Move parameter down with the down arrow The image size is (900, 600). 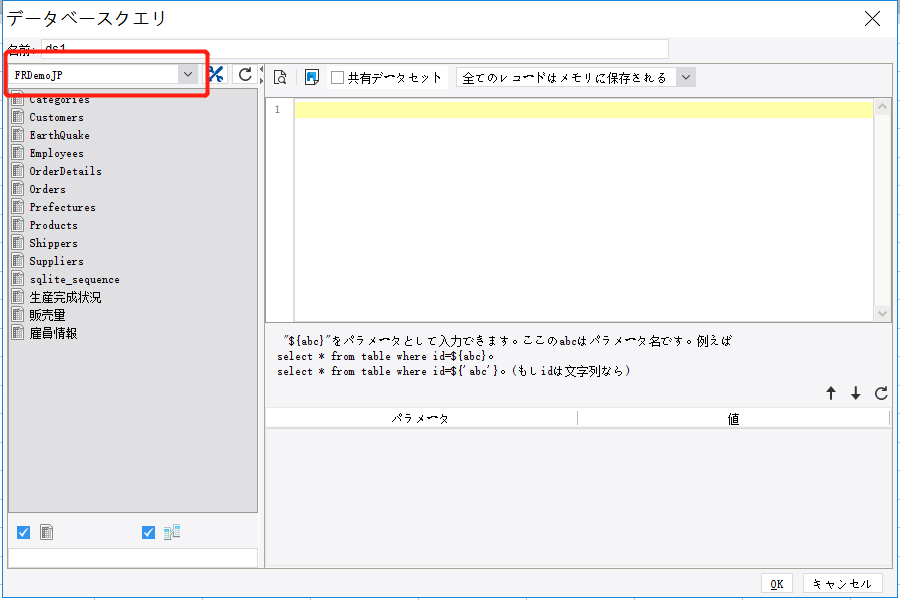point(856,394)
